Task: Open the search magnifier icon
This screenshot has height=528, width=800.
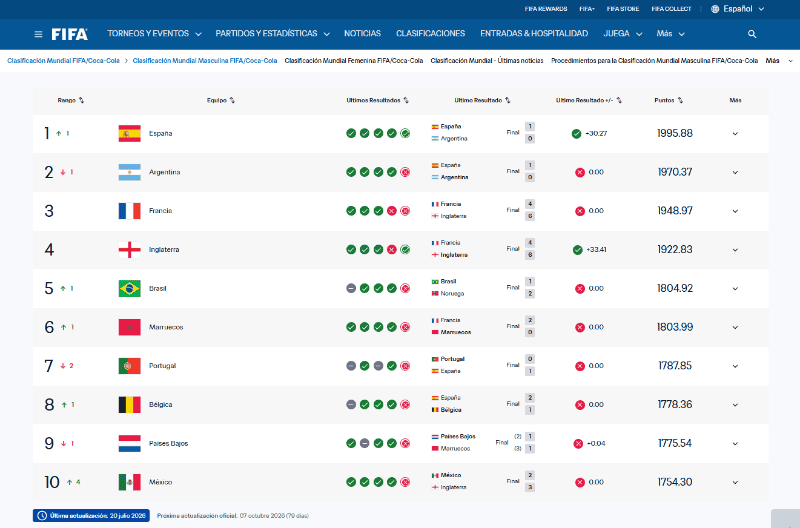Action: (x=752, y=34)
